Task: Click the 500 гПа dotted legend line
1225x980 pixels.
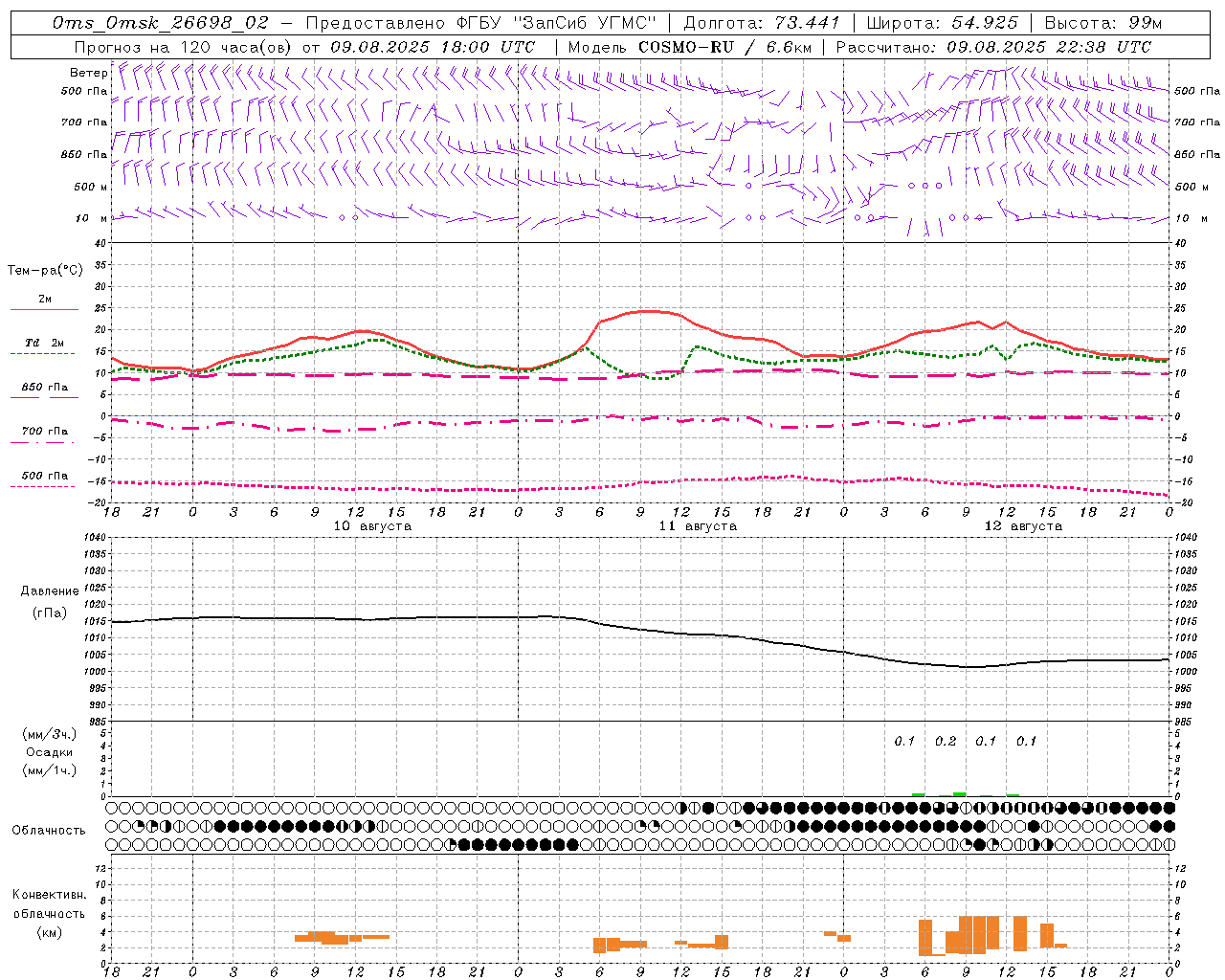Action: (x=44, y=486)
